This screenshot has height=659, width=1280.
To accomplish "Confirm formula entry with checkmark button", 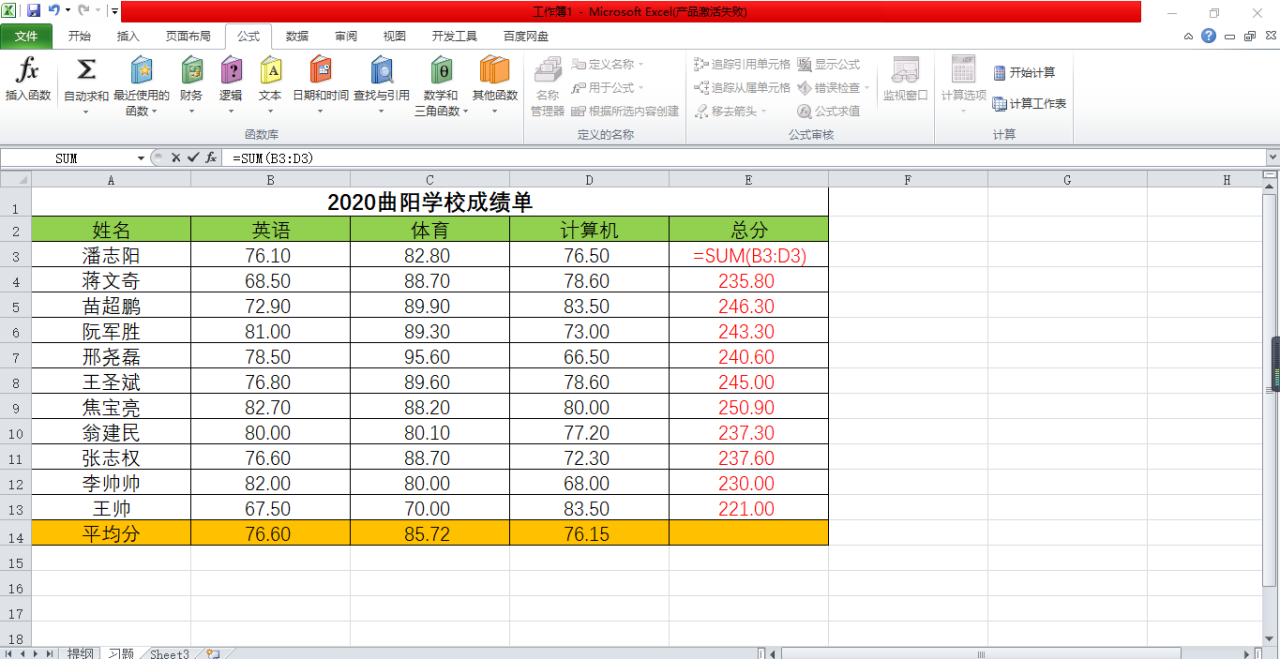I will (193, 158).
